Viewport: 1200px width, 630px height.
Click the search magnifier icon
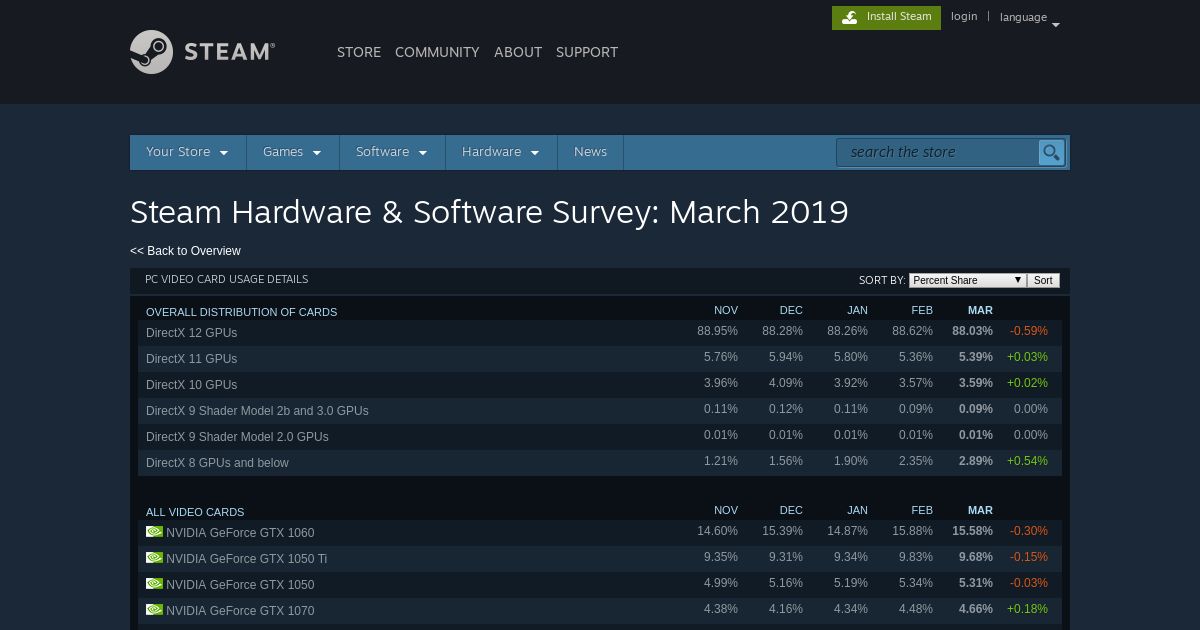tap(1051, 152)
